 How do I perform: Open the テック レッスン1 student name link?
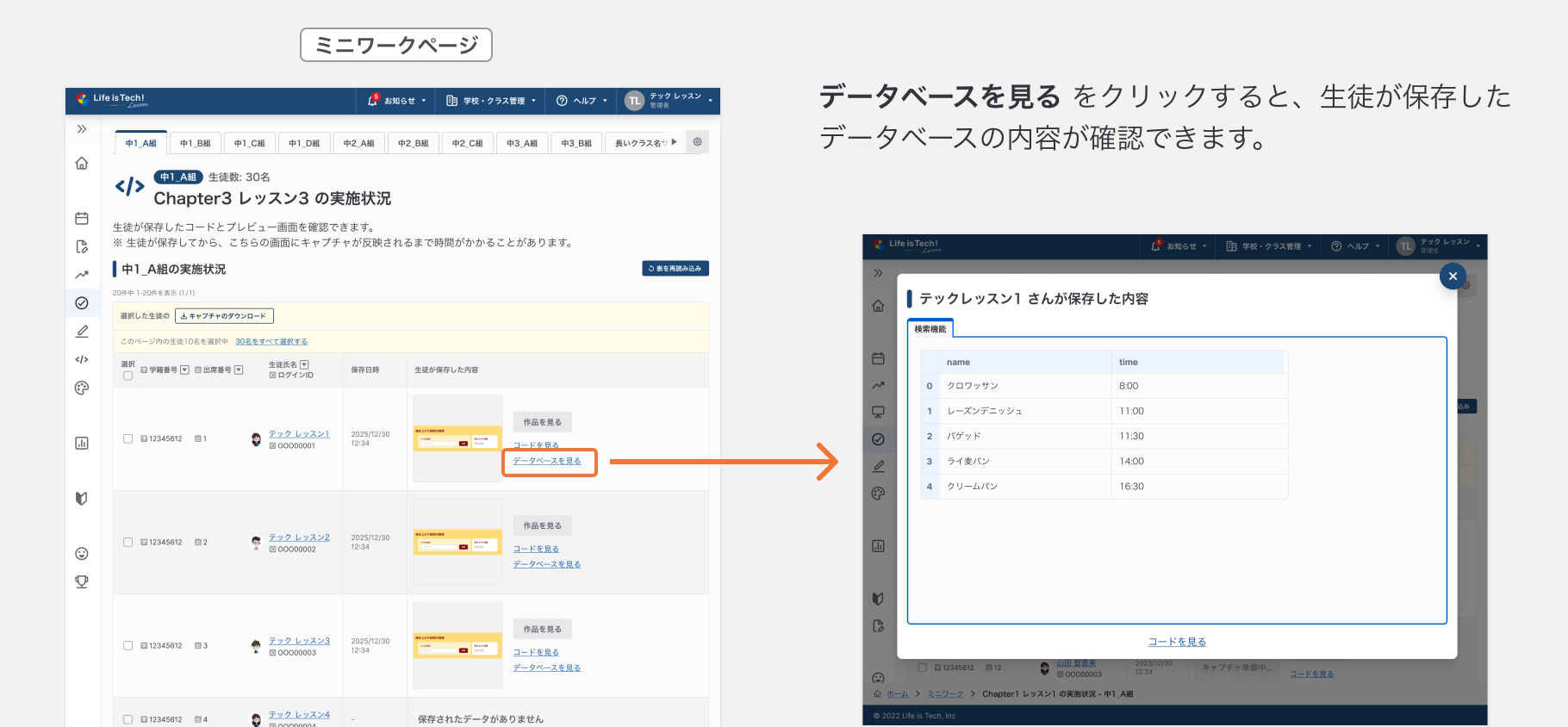pyautogui.click(x=299, y=434)
